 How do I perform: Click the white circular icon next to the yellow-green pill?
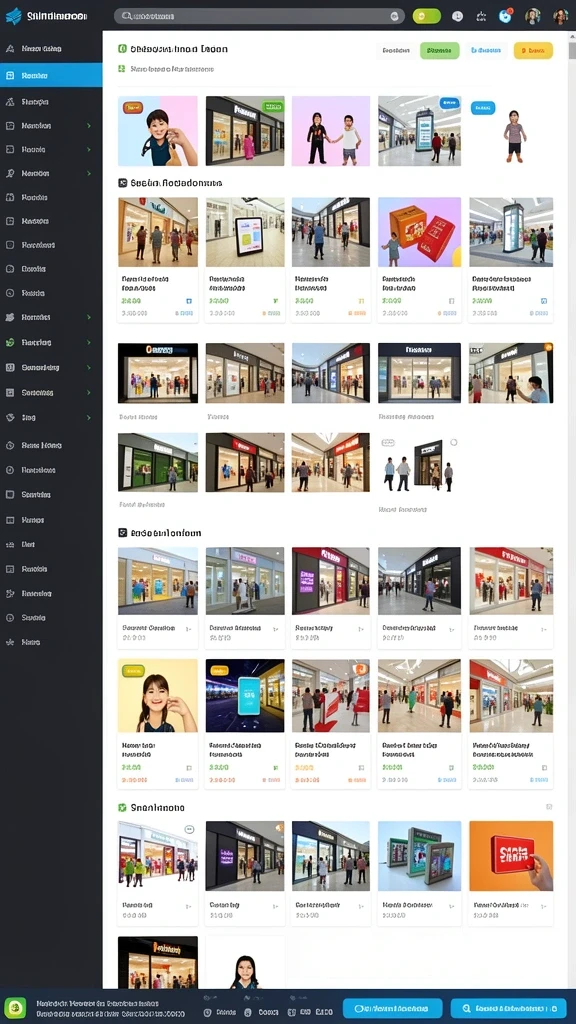pos(457,16)
